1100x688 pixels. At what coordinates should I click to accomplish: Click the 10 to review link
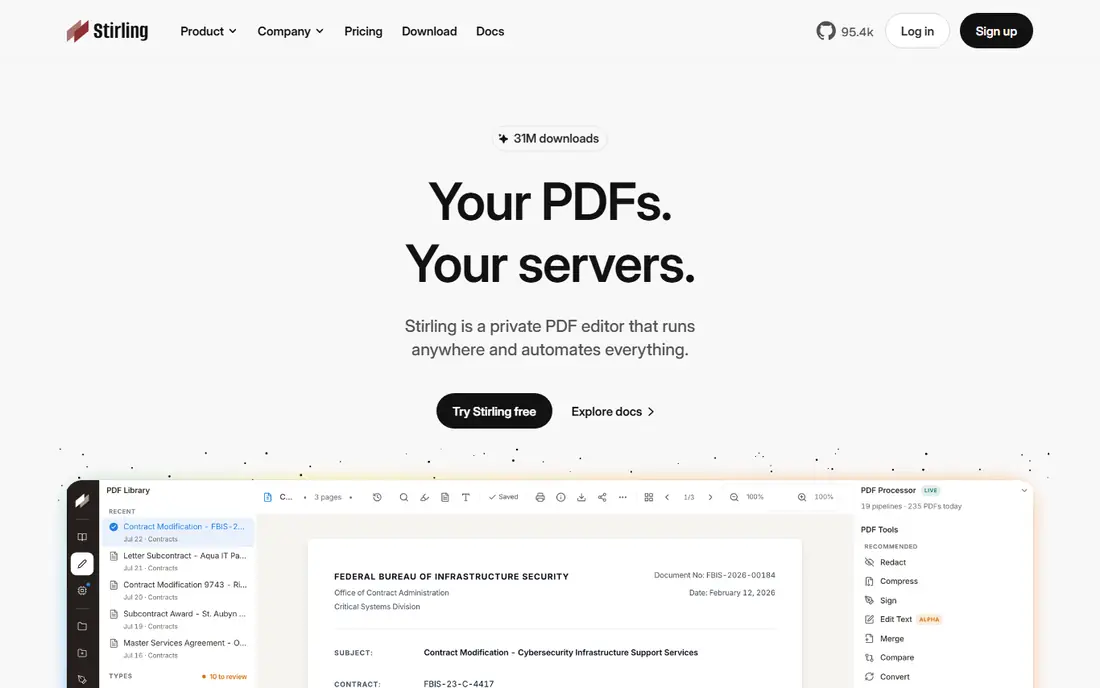(224, 677)
